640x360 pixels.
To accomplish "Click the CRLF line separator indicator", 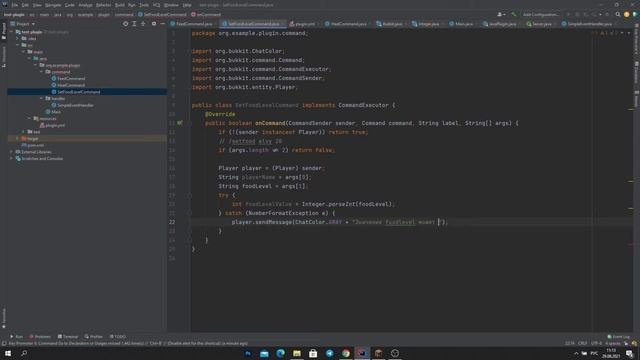I will [583, 344].
